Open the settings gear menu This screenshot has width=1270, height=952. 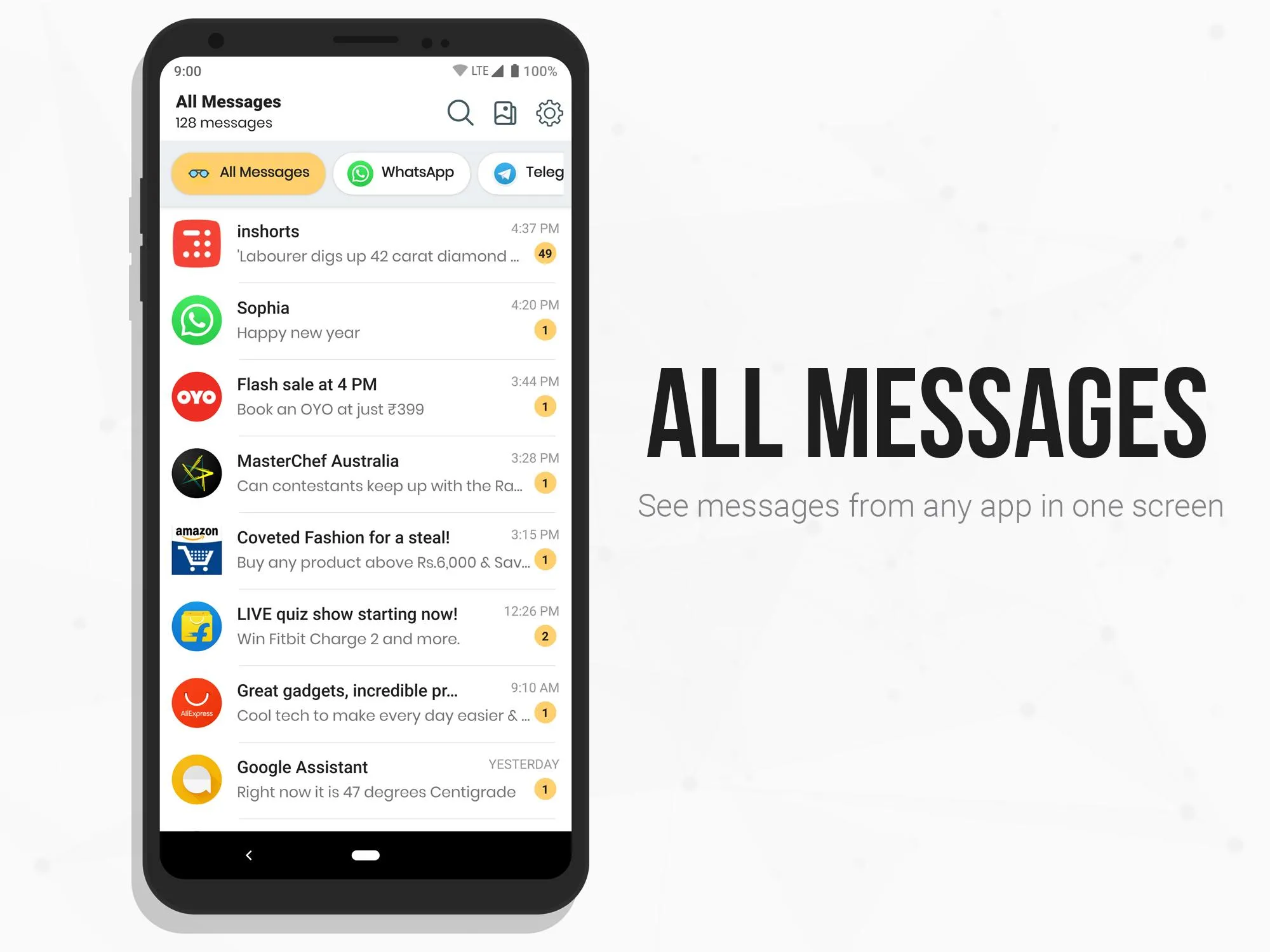[549, 112]
